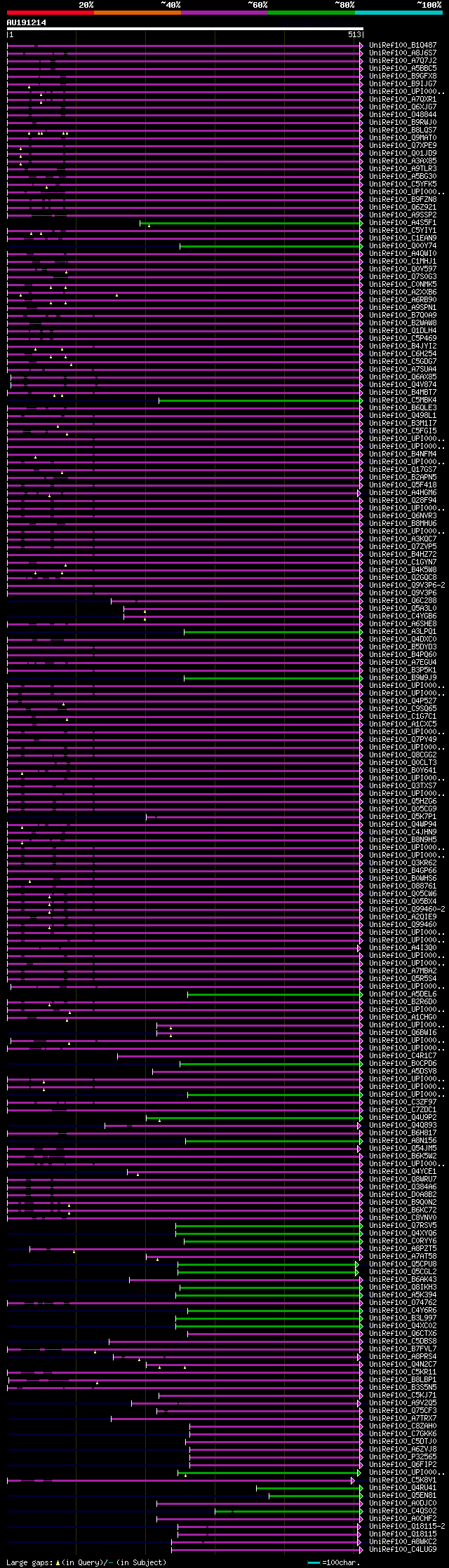Viewport: 449px width, 1568px height.
Task: Click the white query sequence bar
Action: point(185,29)
